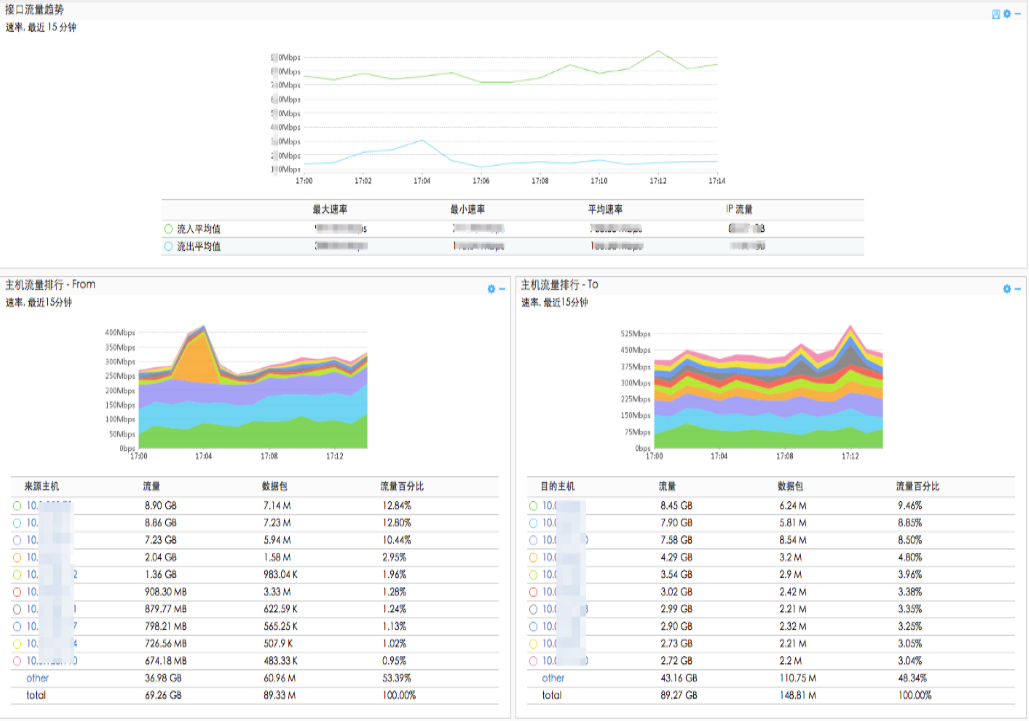The height and width of the screenshot is (721, 1029).
Task: Open the 'other' link in From table
Action: 37,678
